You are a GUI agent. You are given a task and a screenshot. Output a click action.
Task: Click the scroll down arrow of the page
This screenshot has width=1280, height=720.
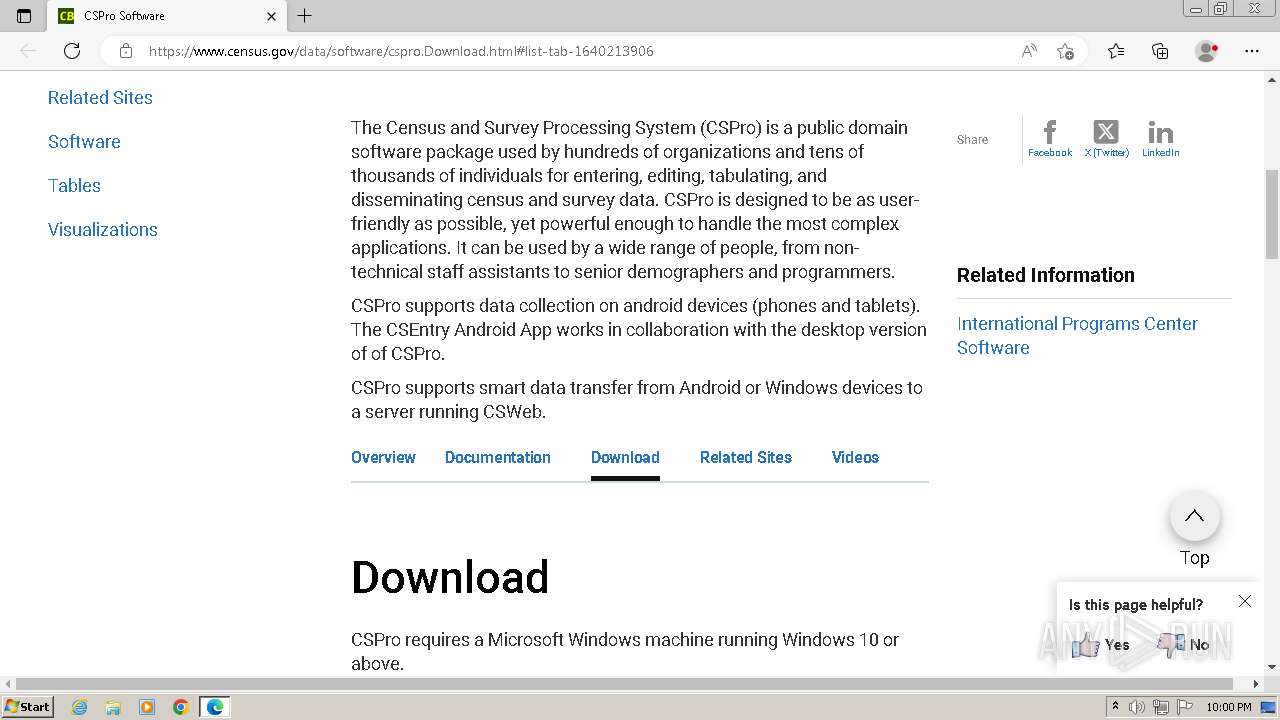point(1272,667)
